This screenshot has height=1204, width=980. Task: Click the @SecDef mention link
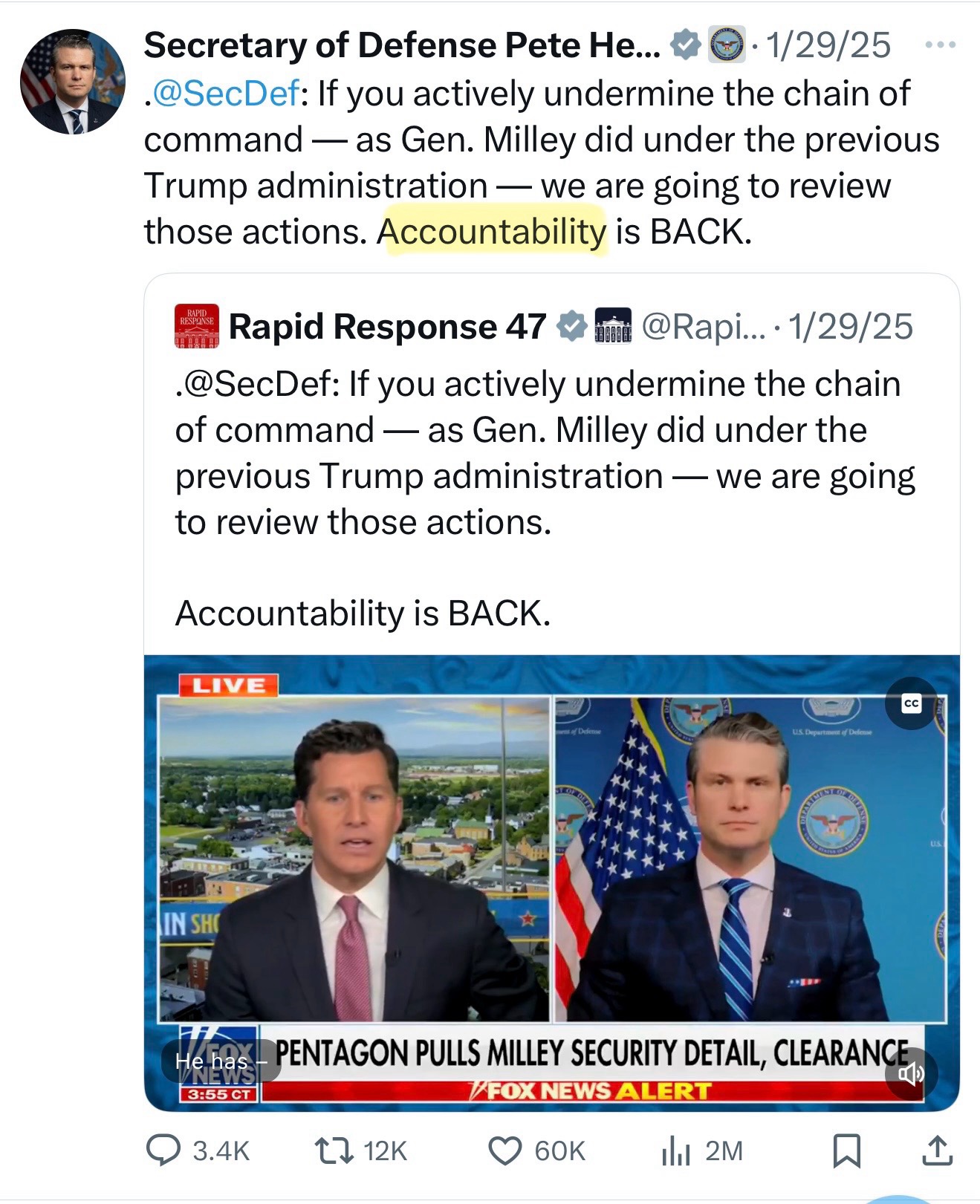point(224,94)
